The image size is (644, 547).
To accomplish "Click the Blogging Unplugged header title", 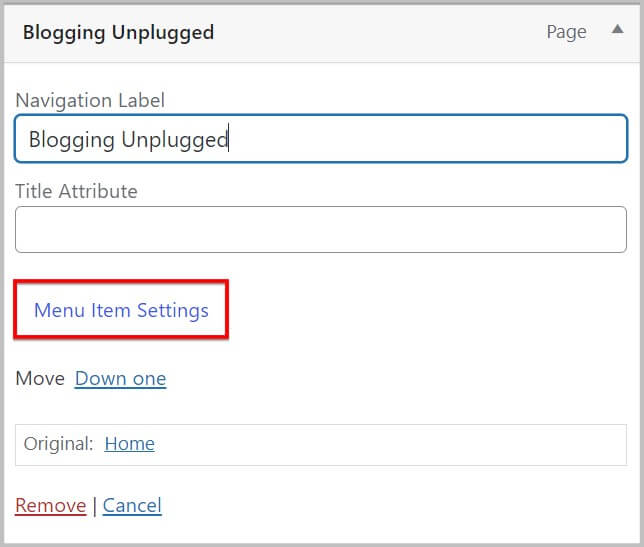I will 118,32.
